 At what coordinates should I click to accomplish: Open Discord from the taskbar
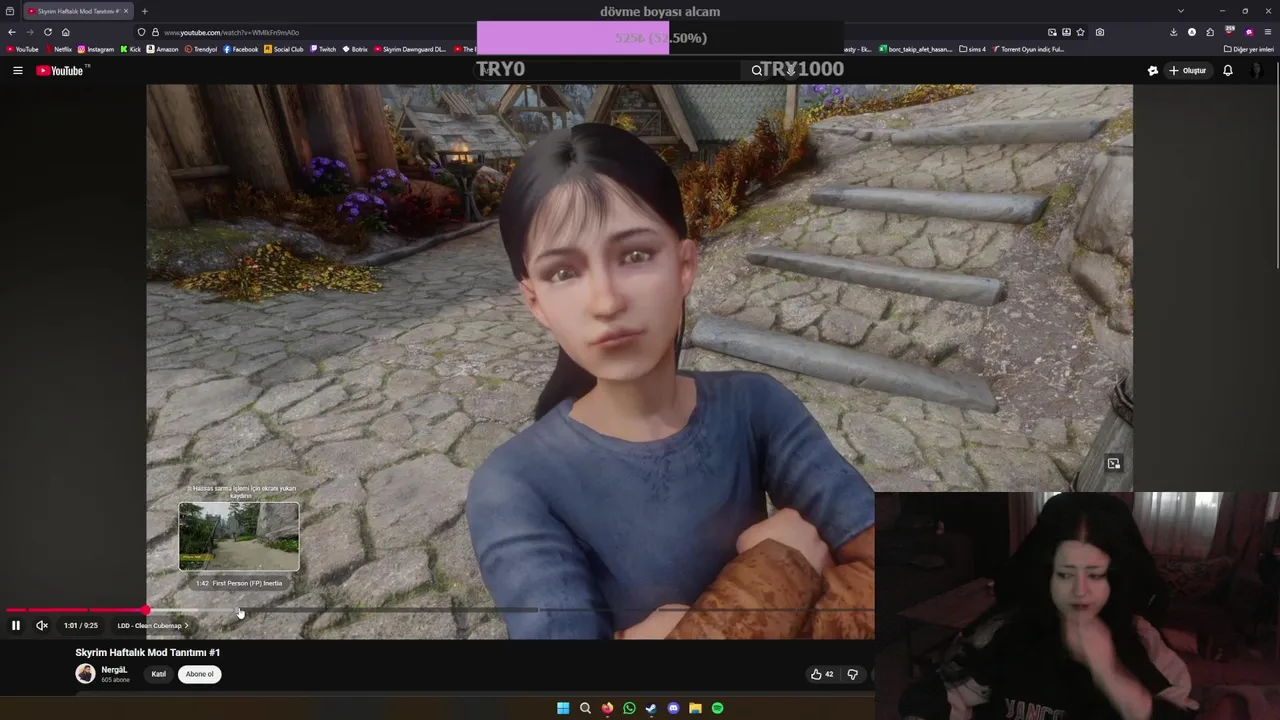(673, 708)
